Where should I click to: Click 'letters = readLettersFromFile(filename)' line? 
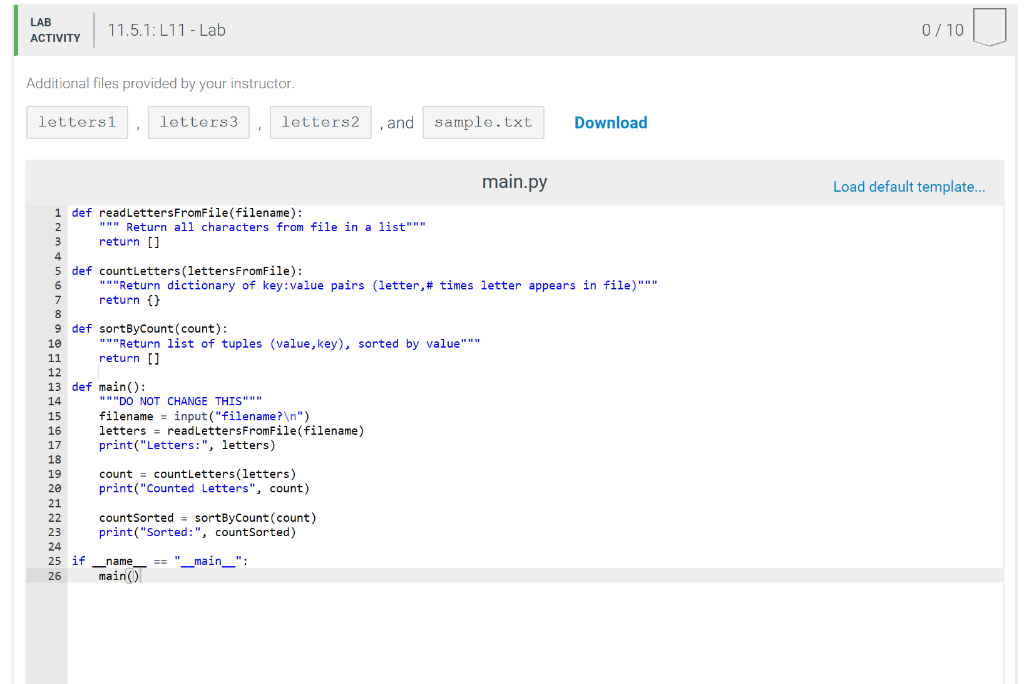pyautogui.click(x=231, y=431)
